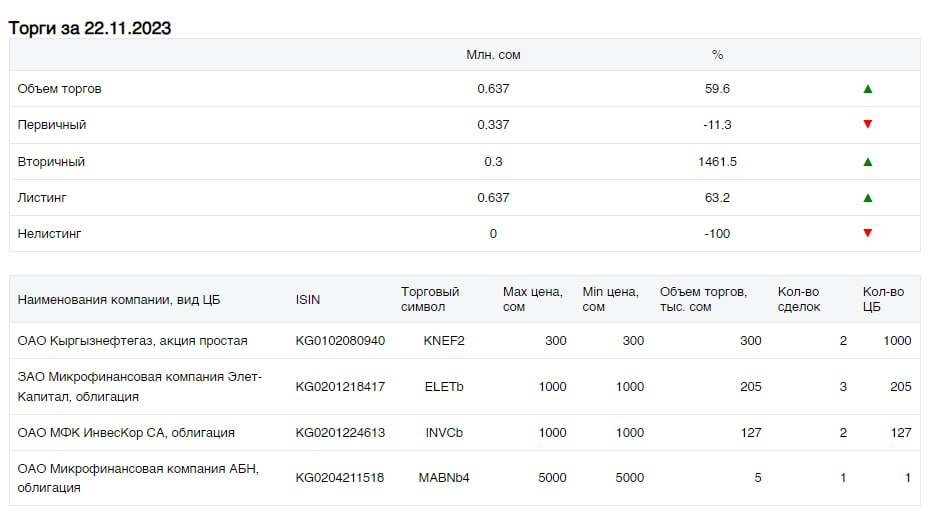936x516 pixels.
Task: Select ОАО Кыргызнефтегаз, акция простая row
Action: click(x=464, y=341)
